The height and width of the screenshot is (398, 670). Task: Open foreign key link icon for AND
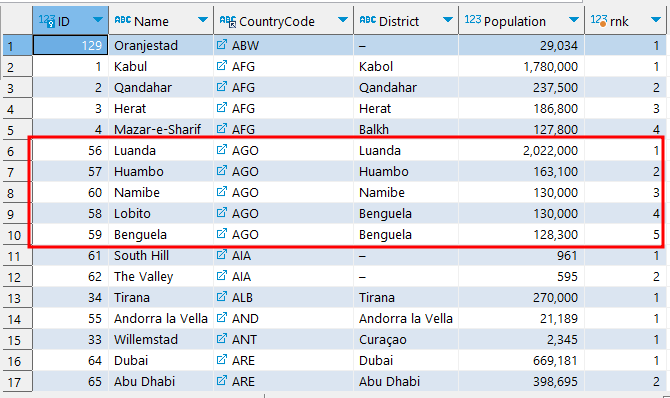[222, 318]
